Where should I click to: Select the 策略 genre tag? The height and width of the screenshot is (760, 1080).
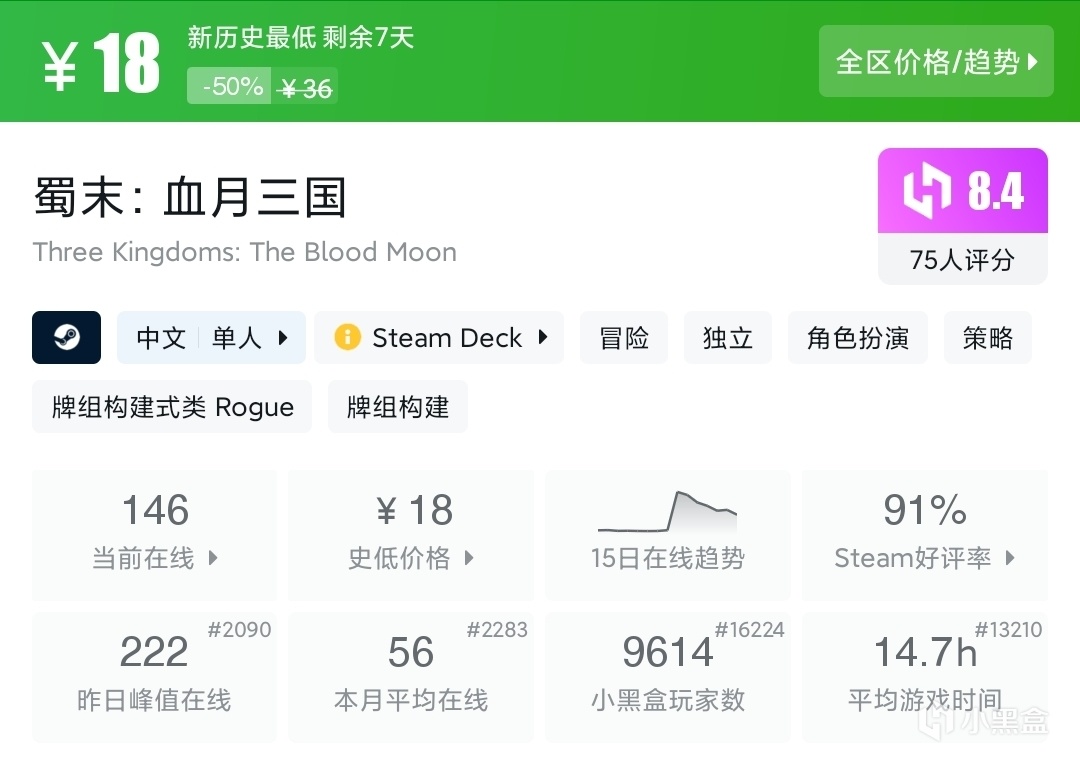tap(988, 338)
